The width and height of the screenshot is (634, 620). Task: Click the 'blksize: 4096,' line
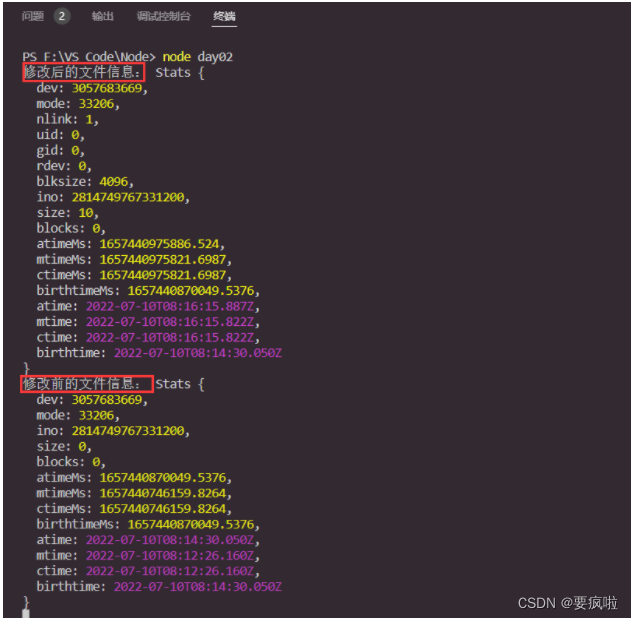coord(85,182)
